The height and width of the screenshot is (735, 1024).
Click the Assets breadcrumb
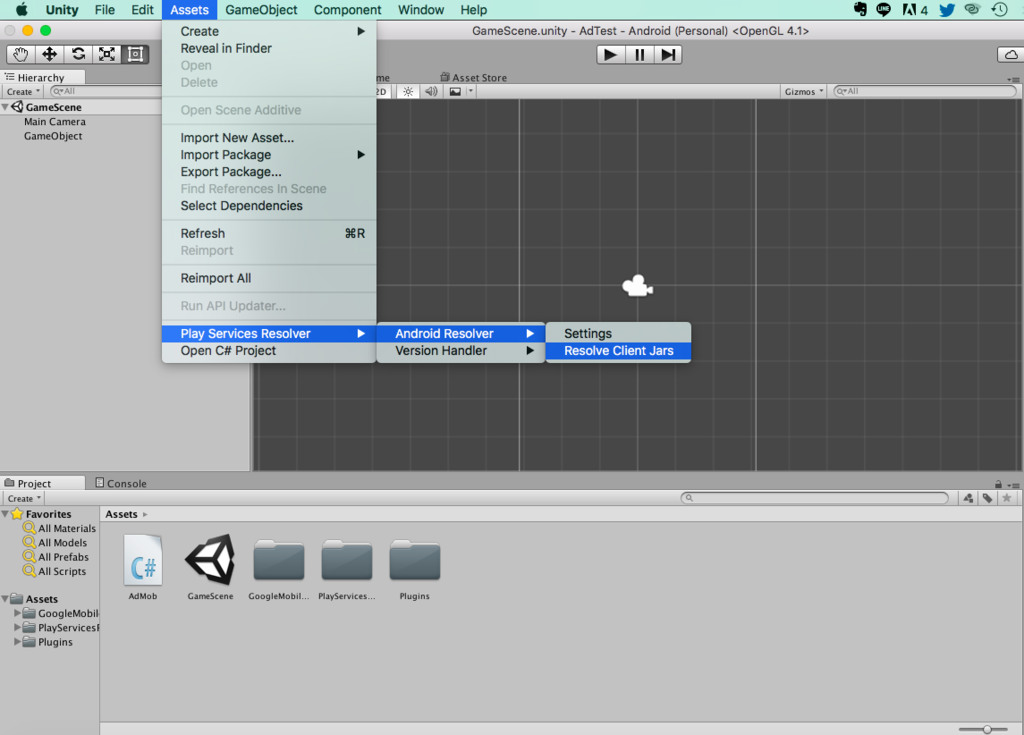pos(121,514)
